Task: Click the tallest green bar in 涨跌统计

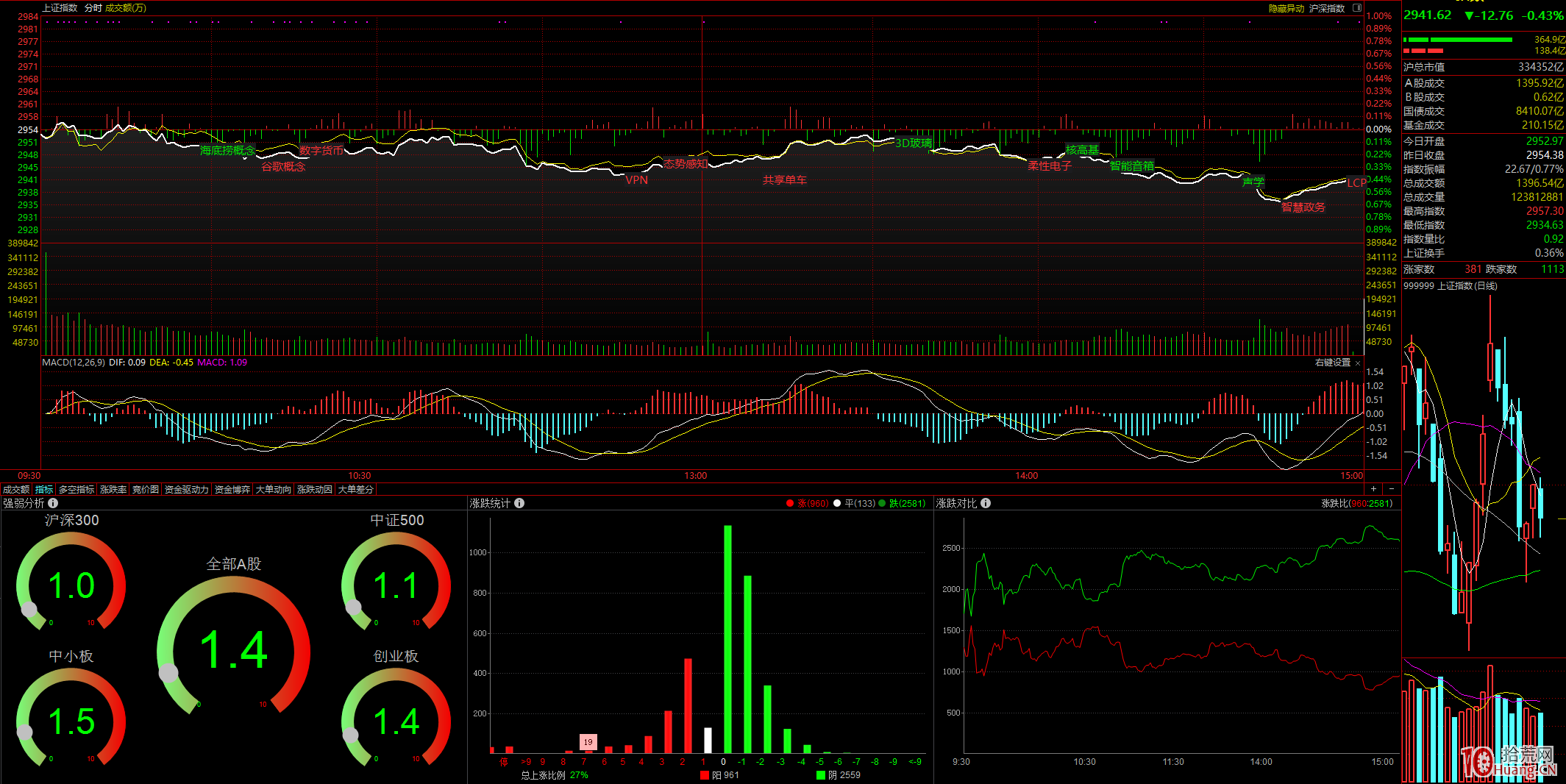Action: (x=727, y=638)
